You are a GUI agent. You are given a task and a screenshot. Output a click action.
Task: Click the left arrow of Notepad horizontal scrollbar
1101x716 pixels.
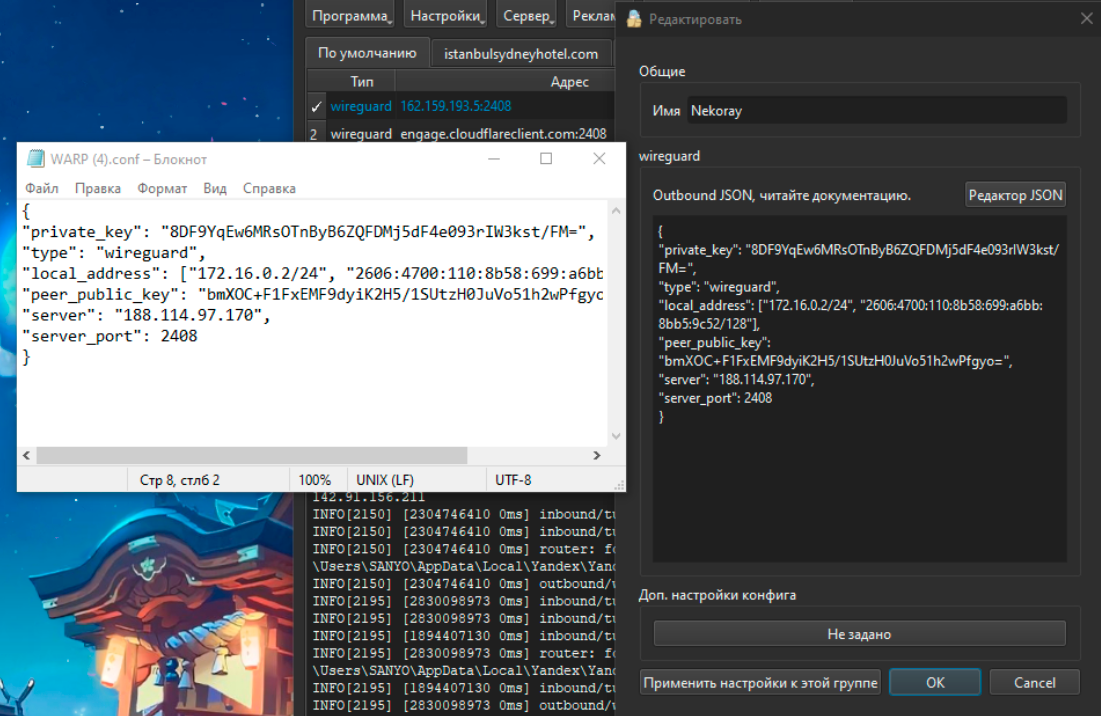click(27, 455)
